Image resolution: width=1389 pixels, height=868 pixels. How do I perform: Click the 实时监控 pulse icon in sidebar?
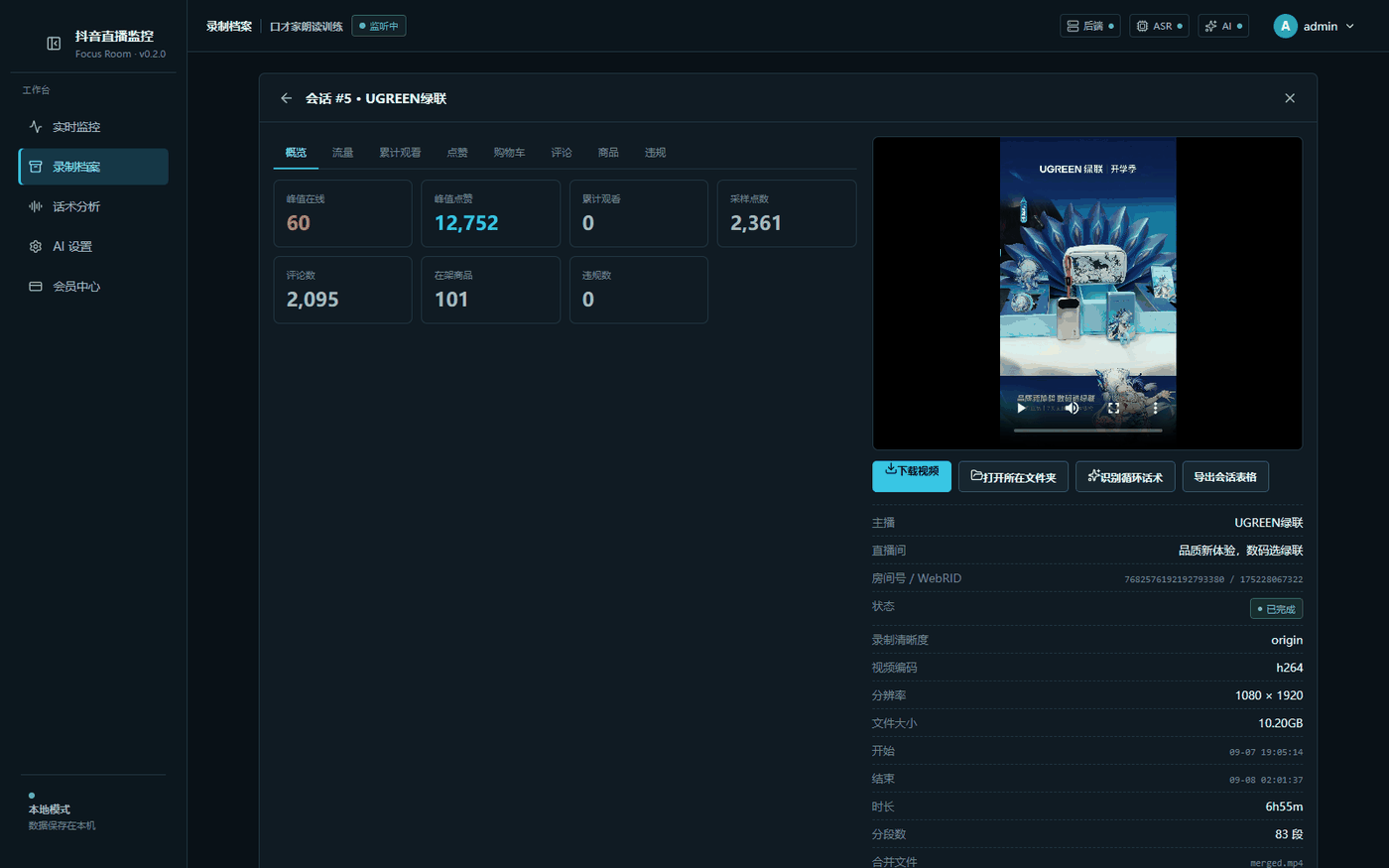click(36, 127)
